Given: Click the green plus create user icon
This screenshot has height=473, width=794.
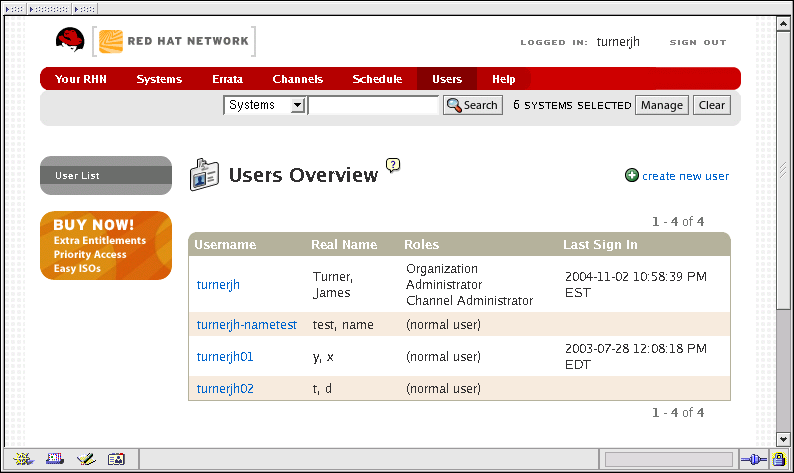Looking at the screenshot, I should (x=631, y=175).
